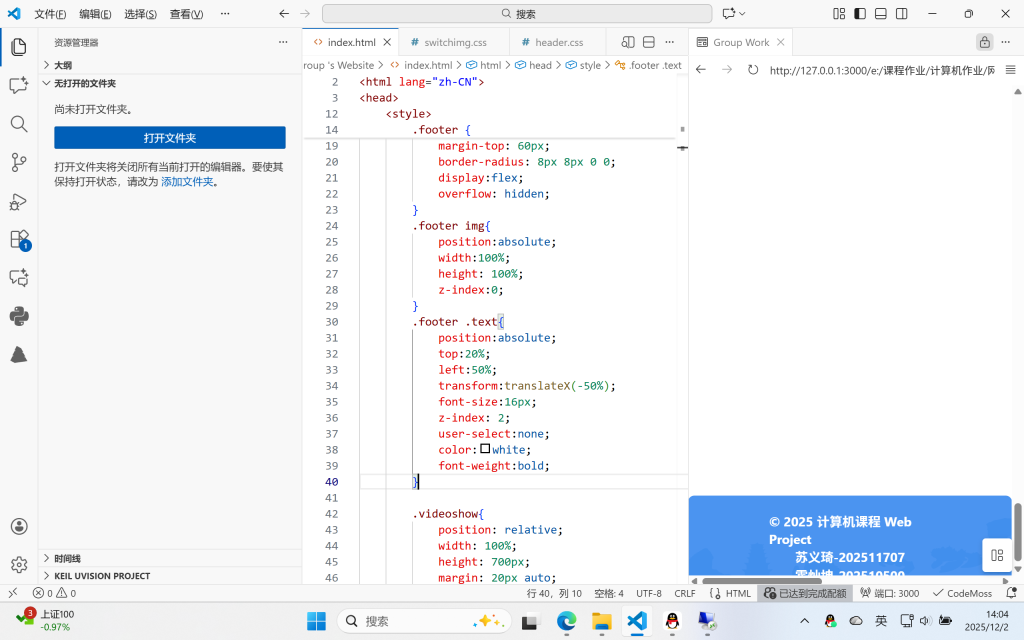Image resolution: width=1024 pixels, height=640 pixels.
Task: Open the Search view in activity bar
Action: (x=18, y=124)
